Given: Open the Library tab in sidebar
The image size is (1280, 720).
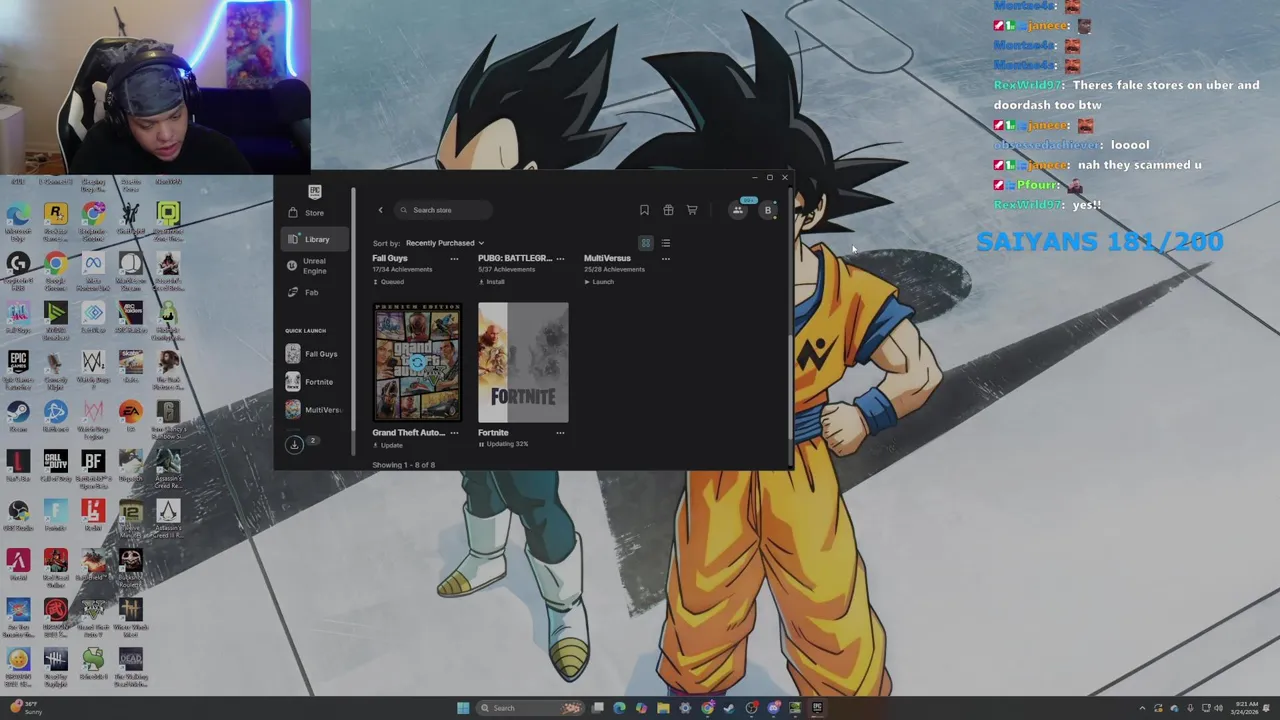Looking at the screenshot, I should pyautogui.click(x=314, y=239).
